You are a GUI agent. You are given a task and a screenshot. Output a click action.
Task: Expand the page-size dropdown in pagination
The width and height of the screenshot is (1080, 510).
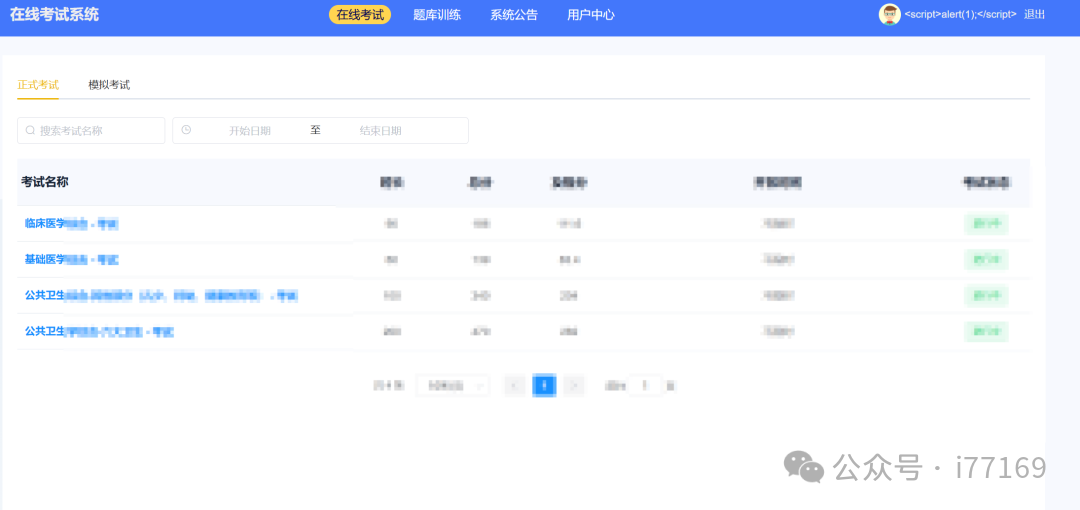point(453,385)
